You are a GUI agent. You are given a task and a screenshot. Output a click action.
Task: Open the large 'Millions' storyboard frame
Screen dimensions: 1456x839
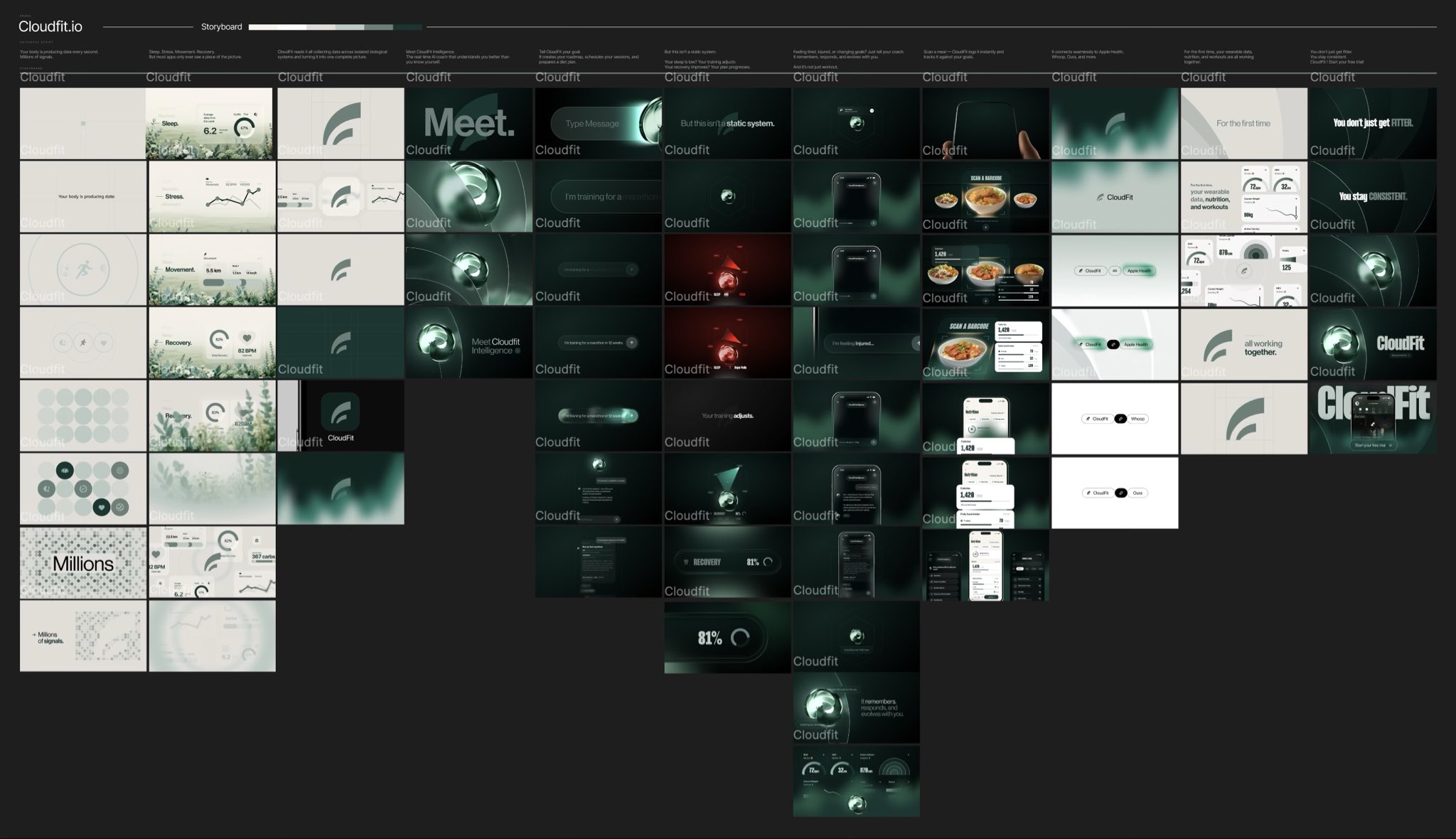pos(83,562)
